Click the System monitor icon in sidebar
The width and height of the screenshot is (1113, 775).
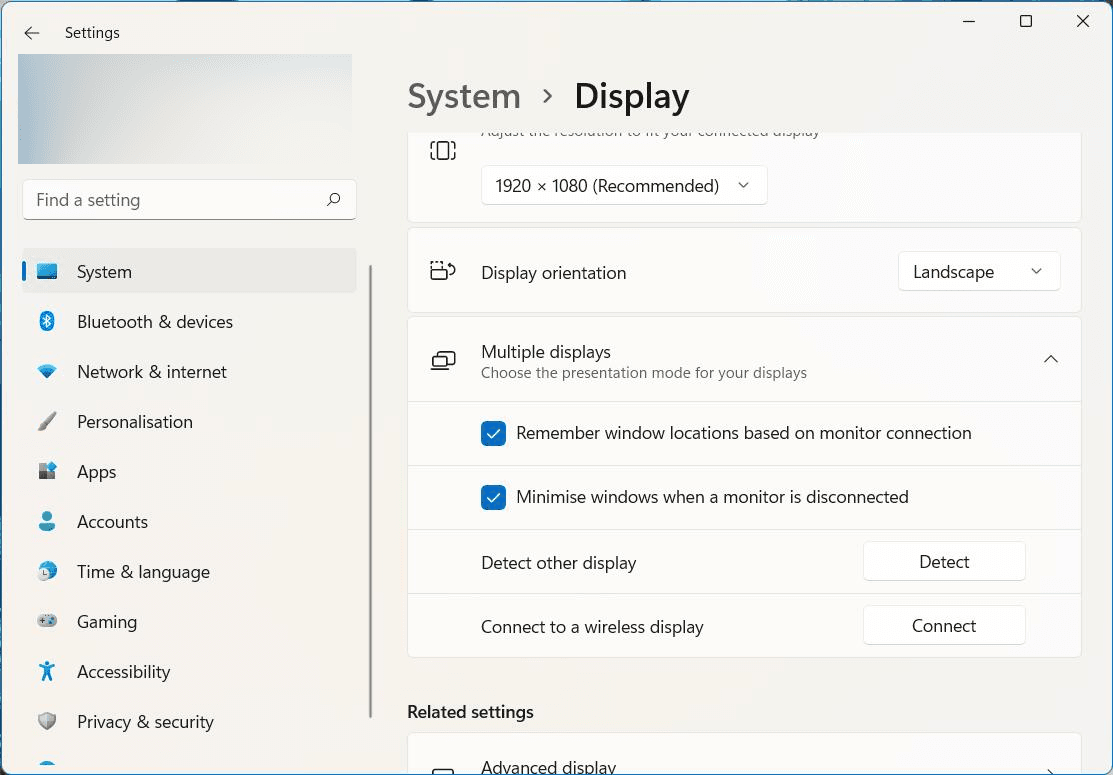click(47, 271)
